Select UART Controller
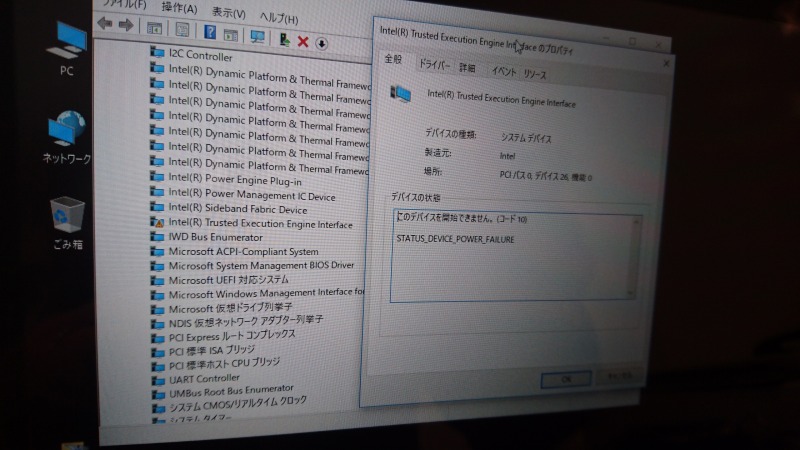 click(x=204, y=379)
